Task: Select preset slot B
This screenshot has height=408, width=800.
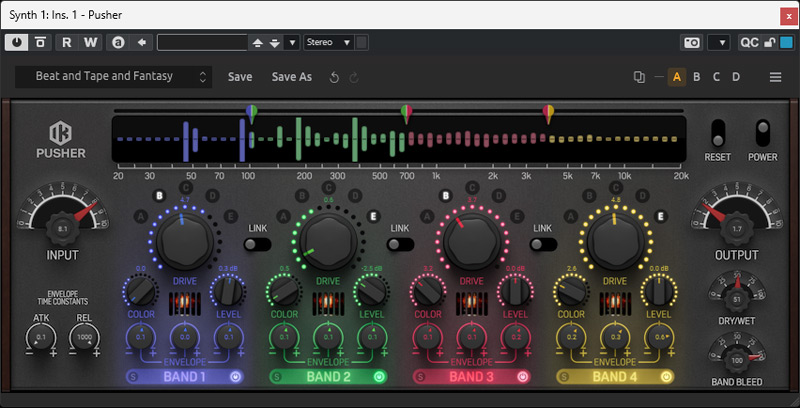Action: (696, 78)
